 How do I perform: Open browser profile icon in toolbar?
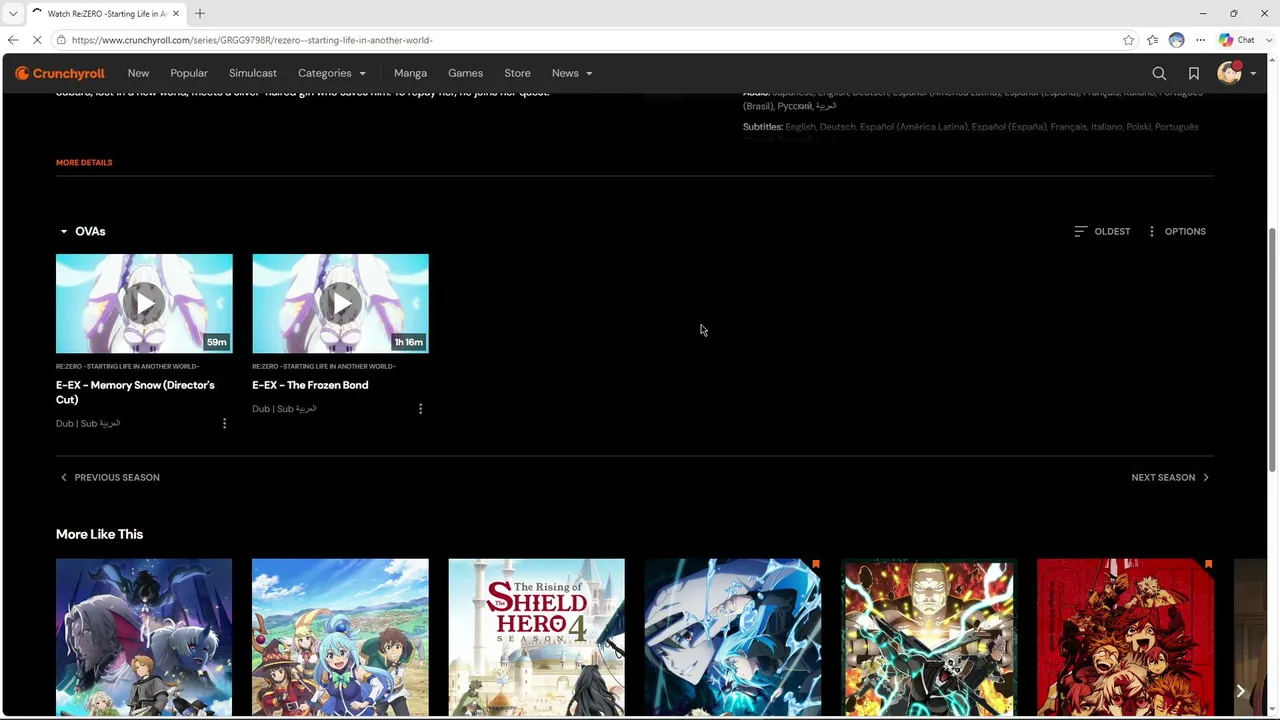click(x=1176, y=40)
